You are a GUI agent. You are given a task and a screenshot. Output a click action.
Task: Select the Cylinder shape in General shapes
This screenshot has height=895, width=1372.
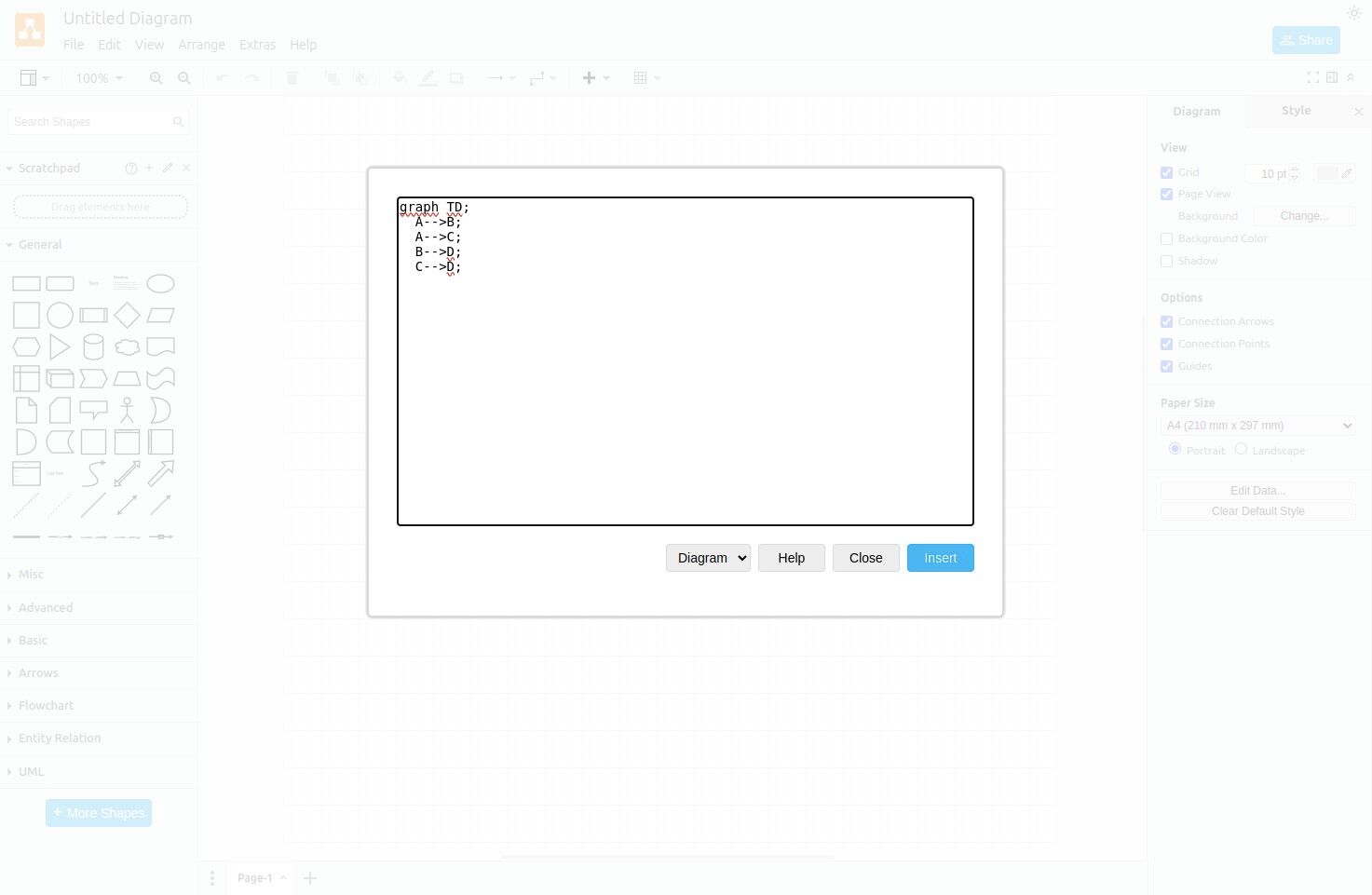(x=93, y=346)
